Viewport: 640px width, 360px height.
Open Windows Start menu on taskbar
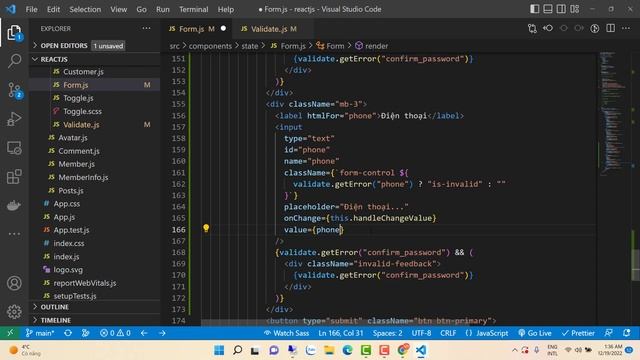[x=219, y=350]
